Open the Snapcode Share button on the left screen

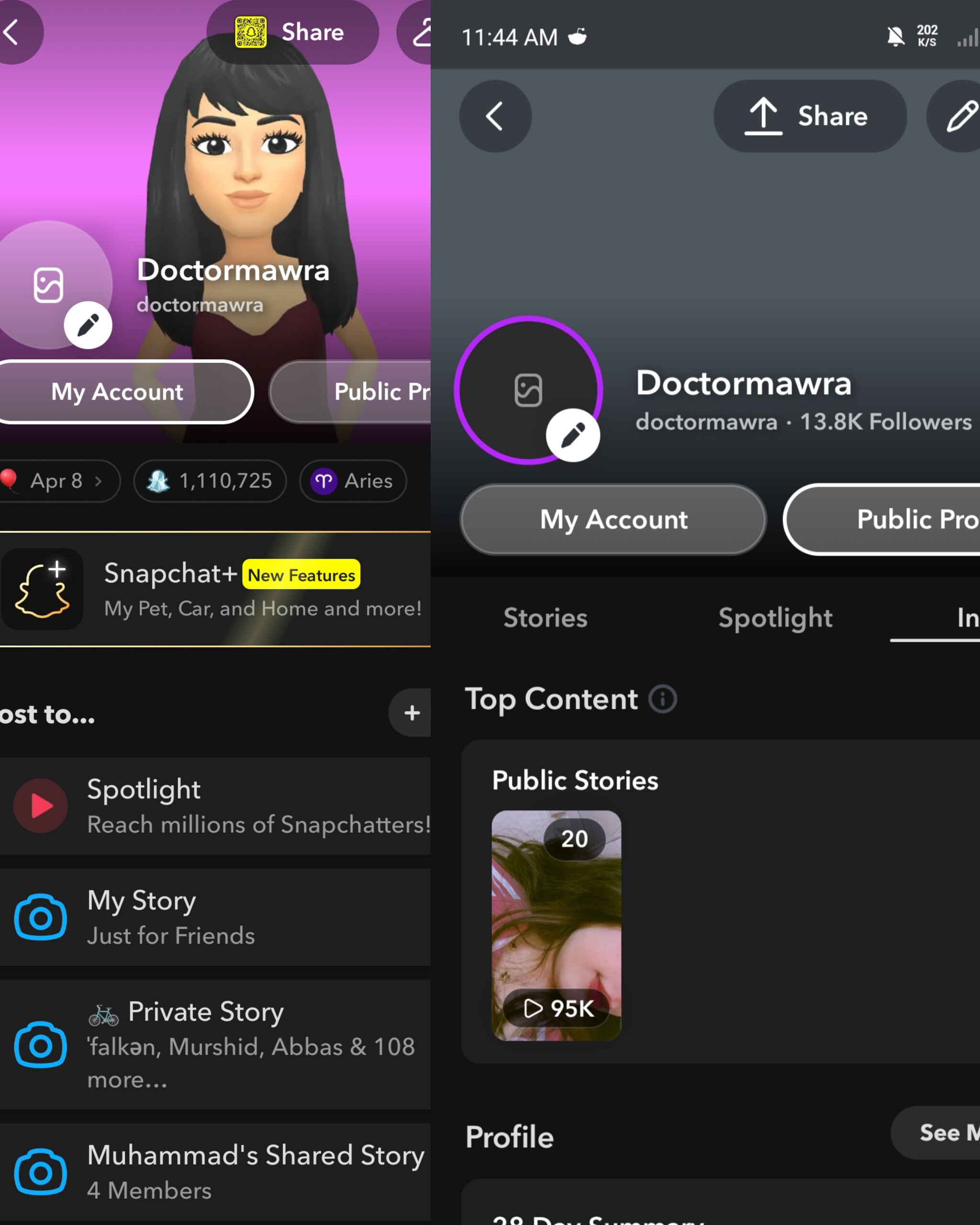[x=292, y=32]
